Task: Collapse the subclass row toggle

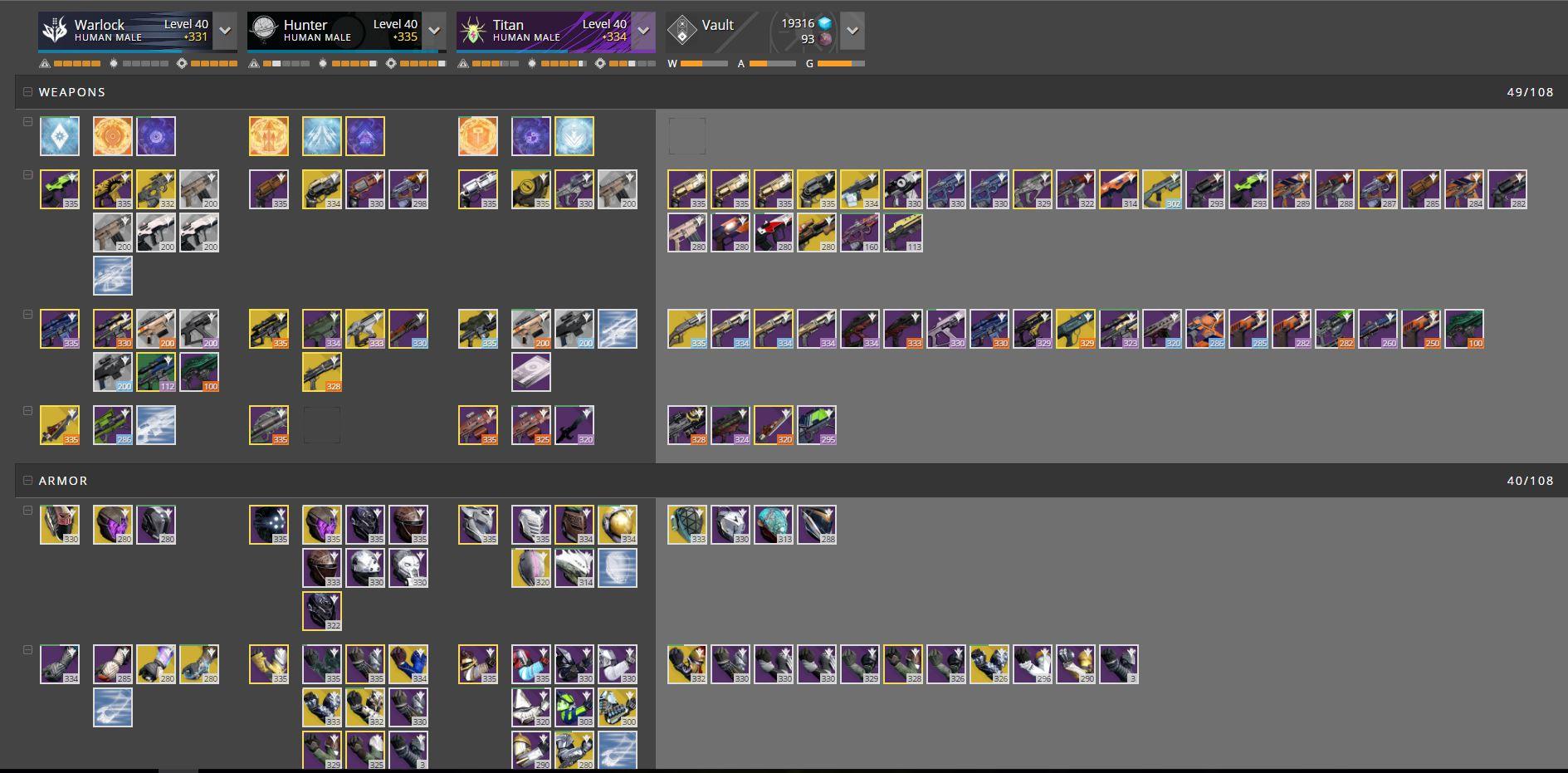Action: click(x=27, y=122)
